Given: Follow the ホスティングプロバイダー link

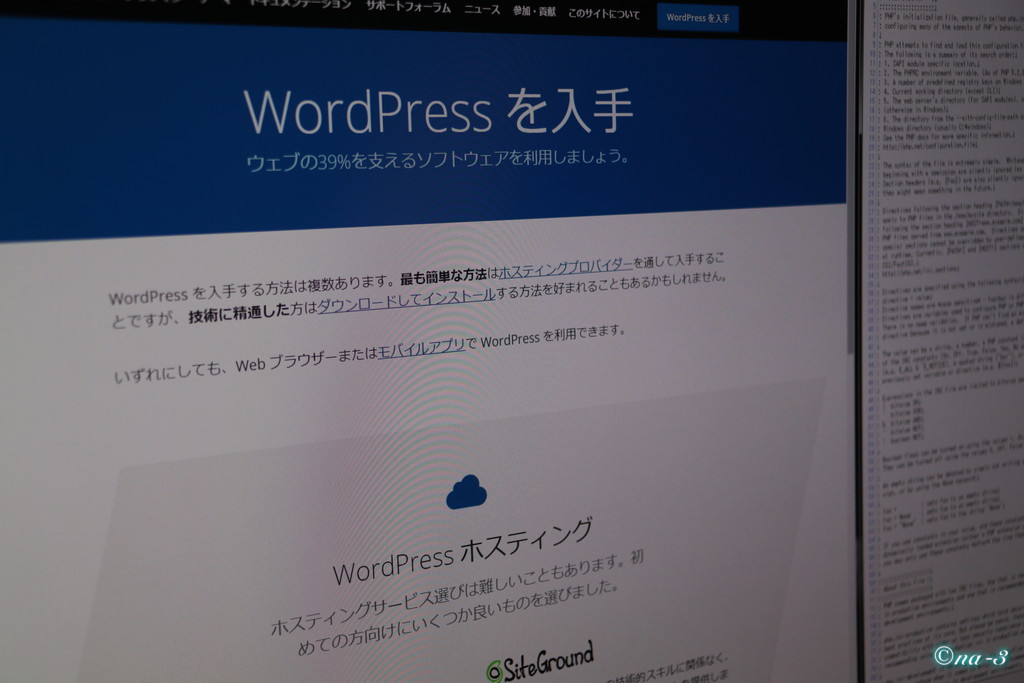Looking at the screenshot, I should pos(565,267).
